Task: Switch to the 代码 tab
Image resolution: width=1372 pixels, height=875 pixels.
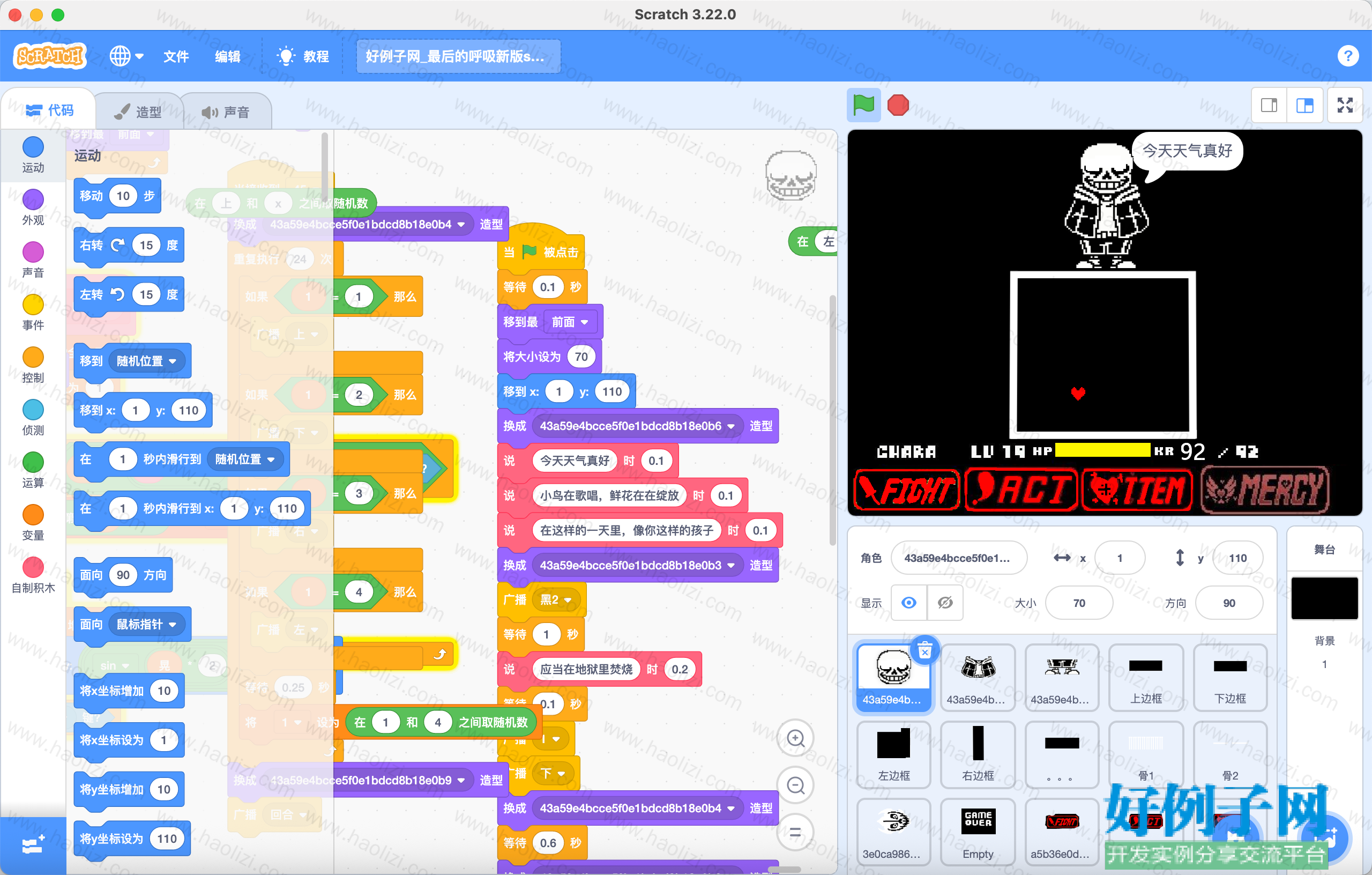Action: [49, 110]
